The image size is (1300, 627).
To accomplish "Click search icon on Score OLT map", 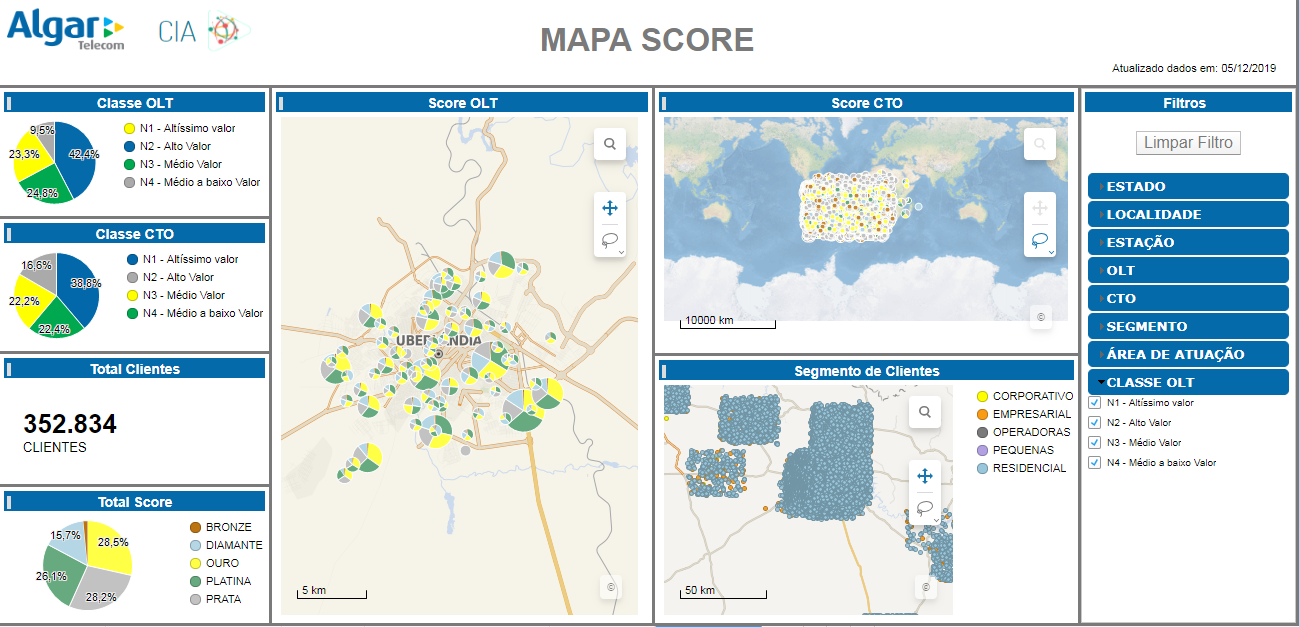I will tap(609, 144).
